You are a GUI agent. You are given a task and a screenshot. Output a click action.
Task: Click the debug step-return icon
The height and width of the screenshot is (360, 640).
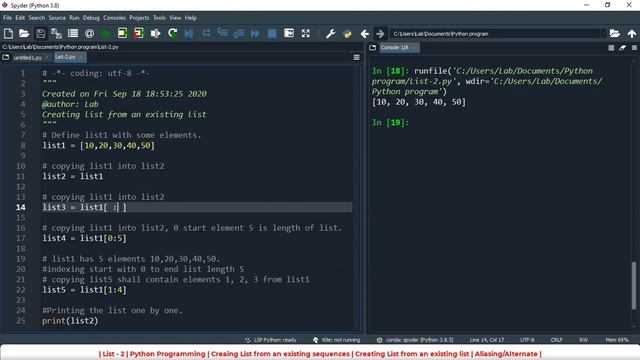[x=239, y=33]
